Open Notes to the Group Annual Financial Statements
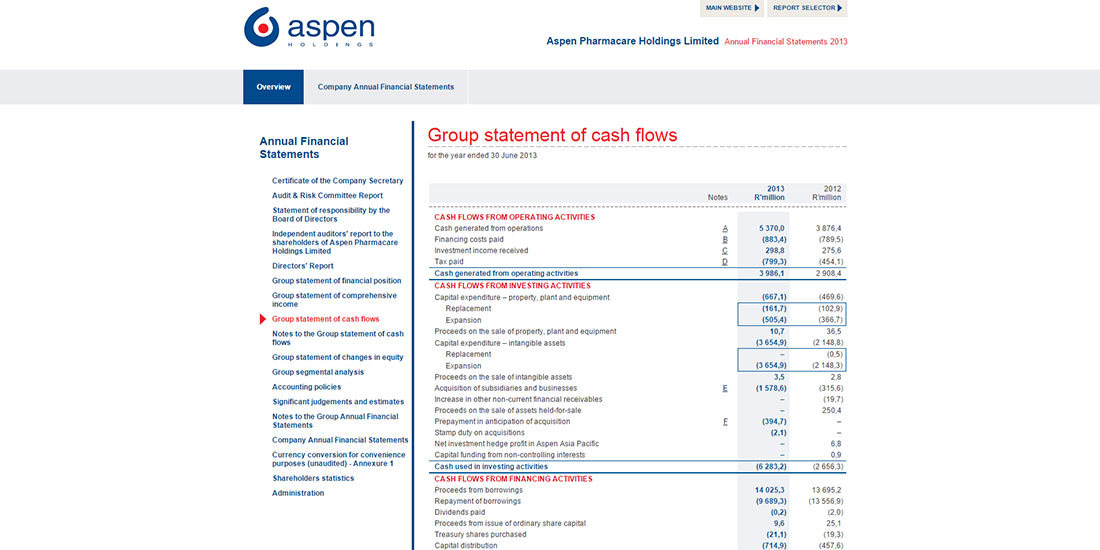The height and width of the screenshot is (550, 1100). tap(335, 421)
